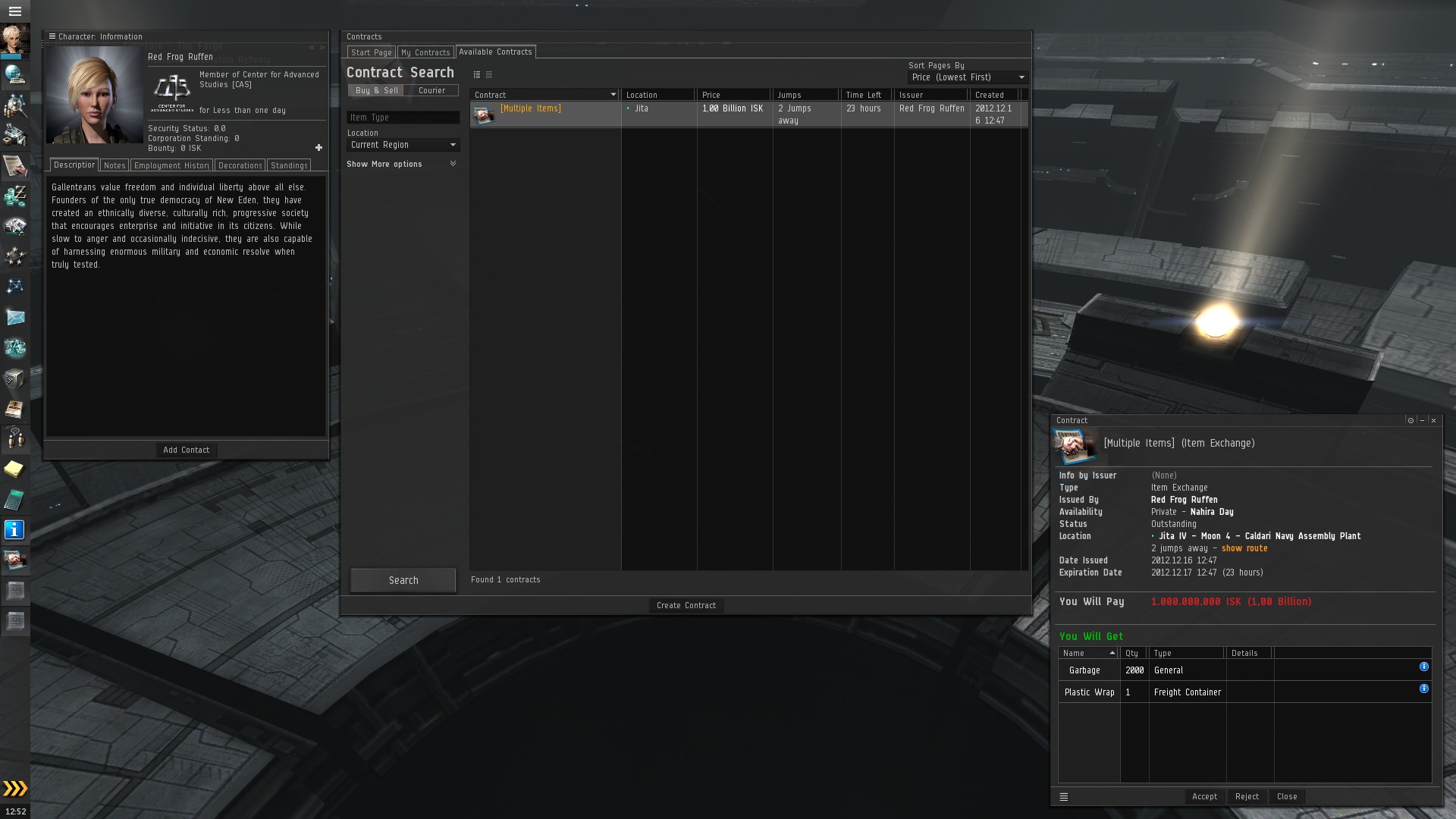The image size is (1456, 819).
Task: Switch contract type to Courier
Action: [431, 90]
